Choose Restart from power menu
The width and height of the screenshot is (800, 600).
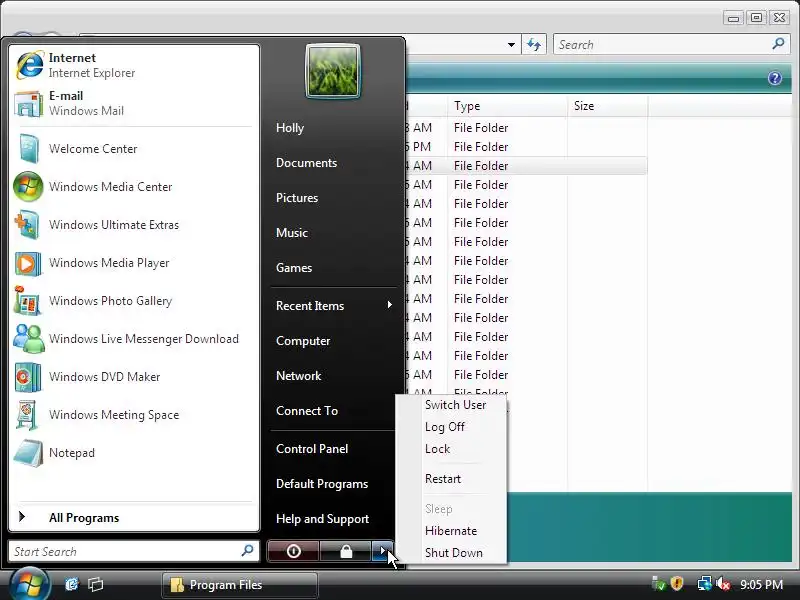click(x=443, y=479)
